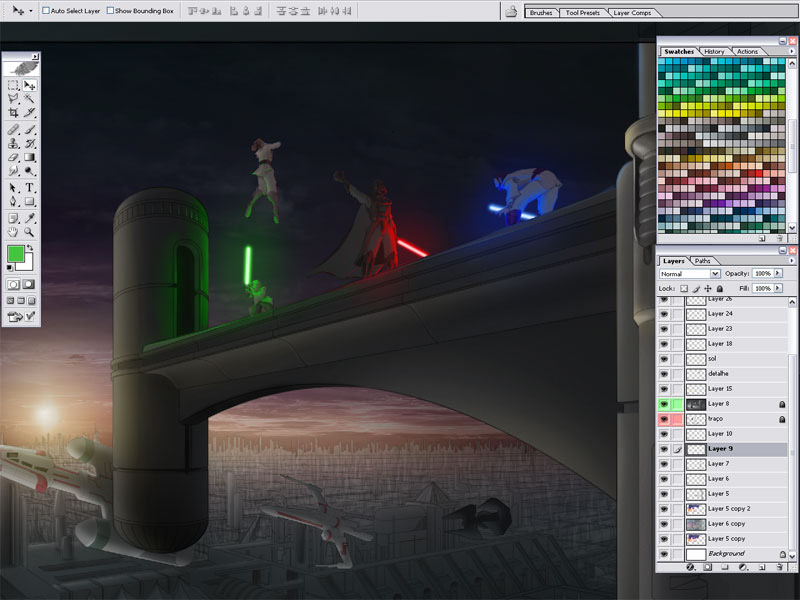Click Layer 5 copy thumbnail
The image size is (800, 600).
(696, 539)
